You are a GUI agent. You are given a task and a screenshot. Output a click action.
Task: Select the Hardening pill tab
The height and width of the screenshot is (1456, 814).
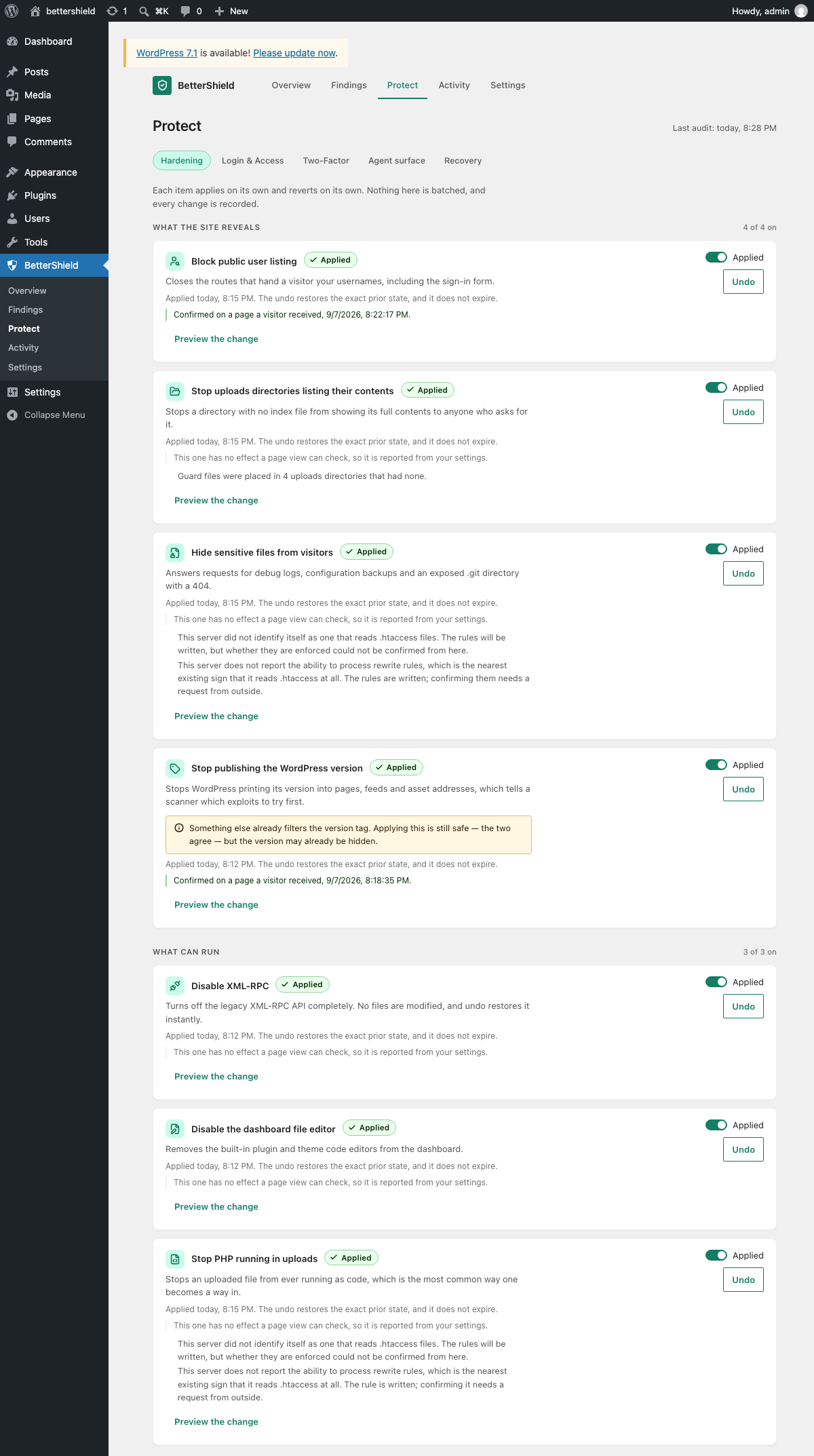tap(182, 161)
